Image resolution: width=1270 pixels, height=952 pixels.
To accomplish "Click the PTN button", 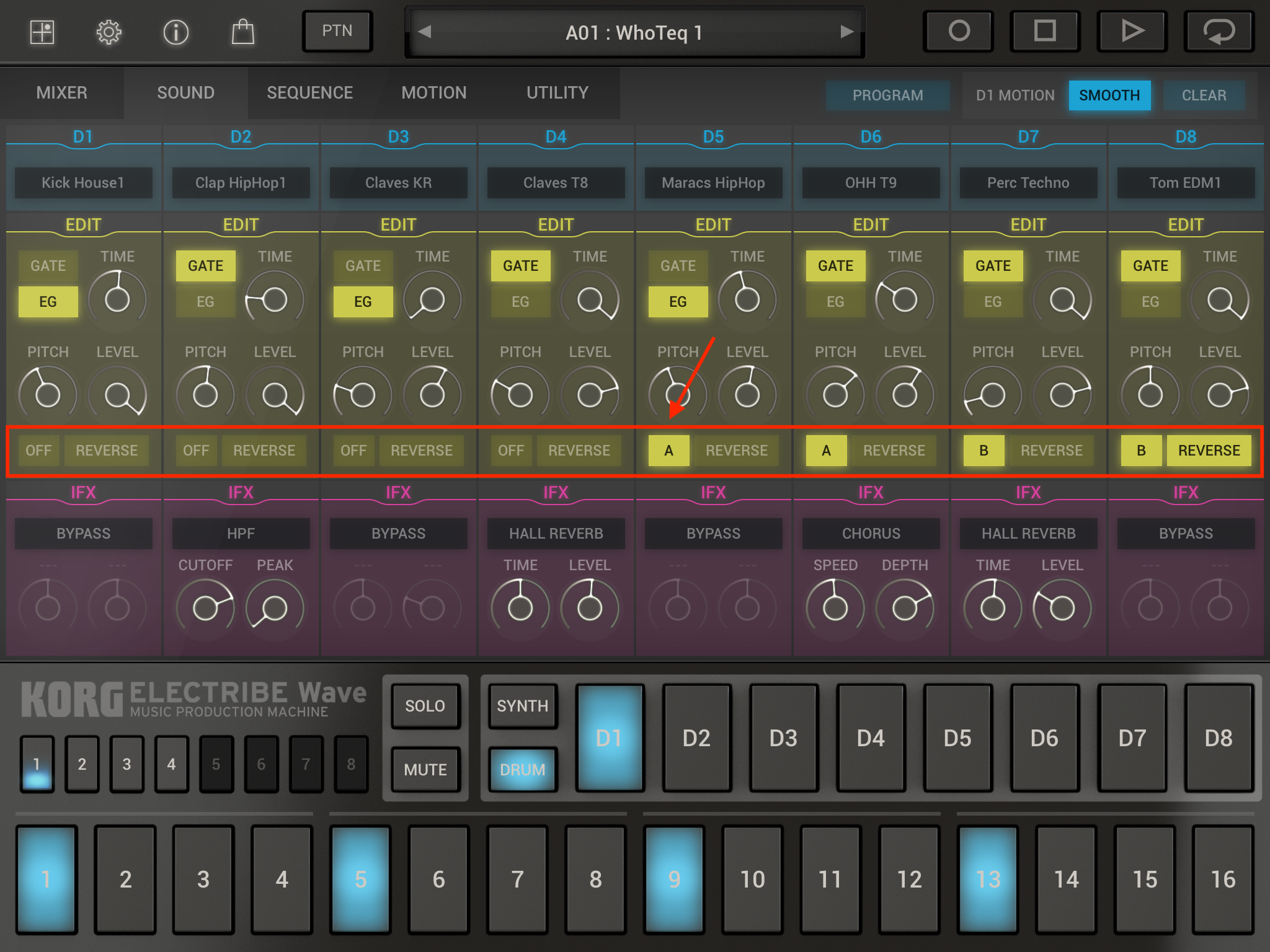I will pos(337,31).
